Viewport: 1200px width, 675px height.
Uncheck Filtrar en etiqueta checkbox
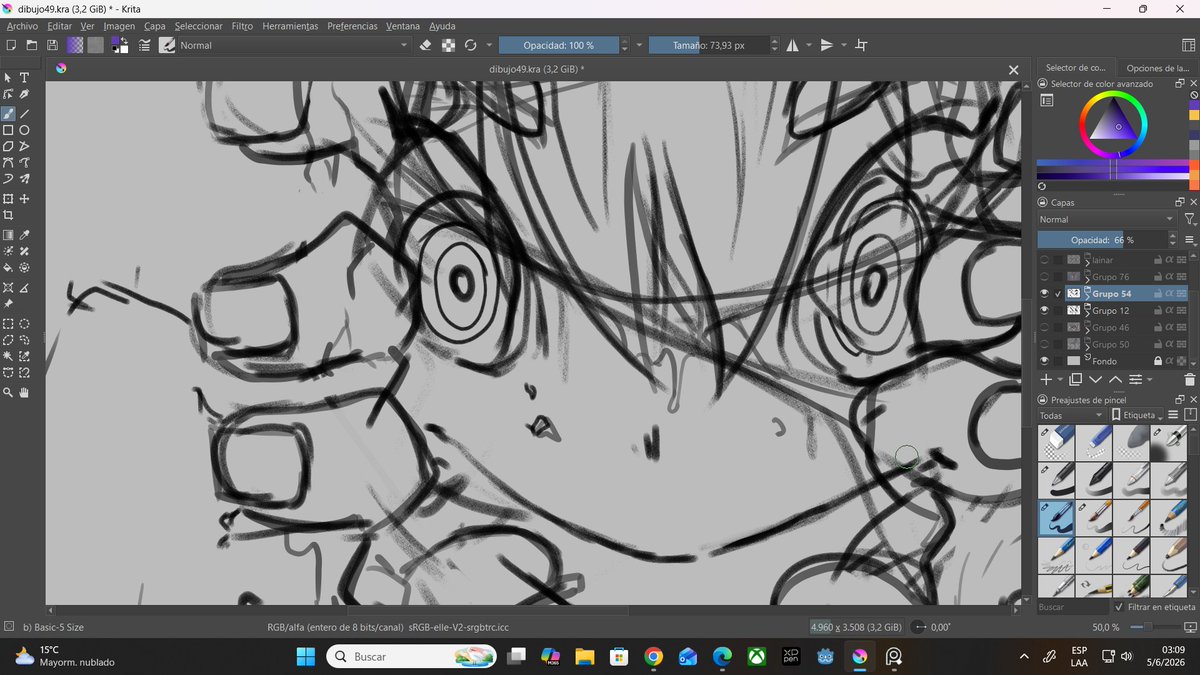tap(1118, 607)
